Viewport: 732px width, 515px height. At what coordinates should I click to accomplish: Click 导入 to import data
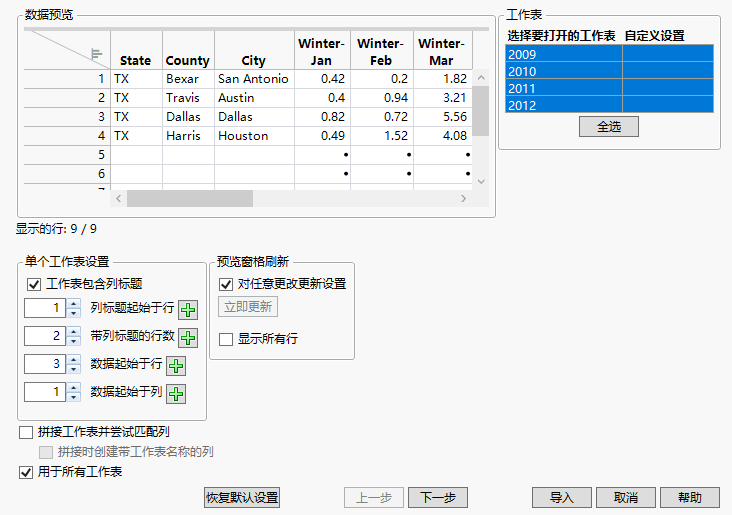click(x=562, y=498)
